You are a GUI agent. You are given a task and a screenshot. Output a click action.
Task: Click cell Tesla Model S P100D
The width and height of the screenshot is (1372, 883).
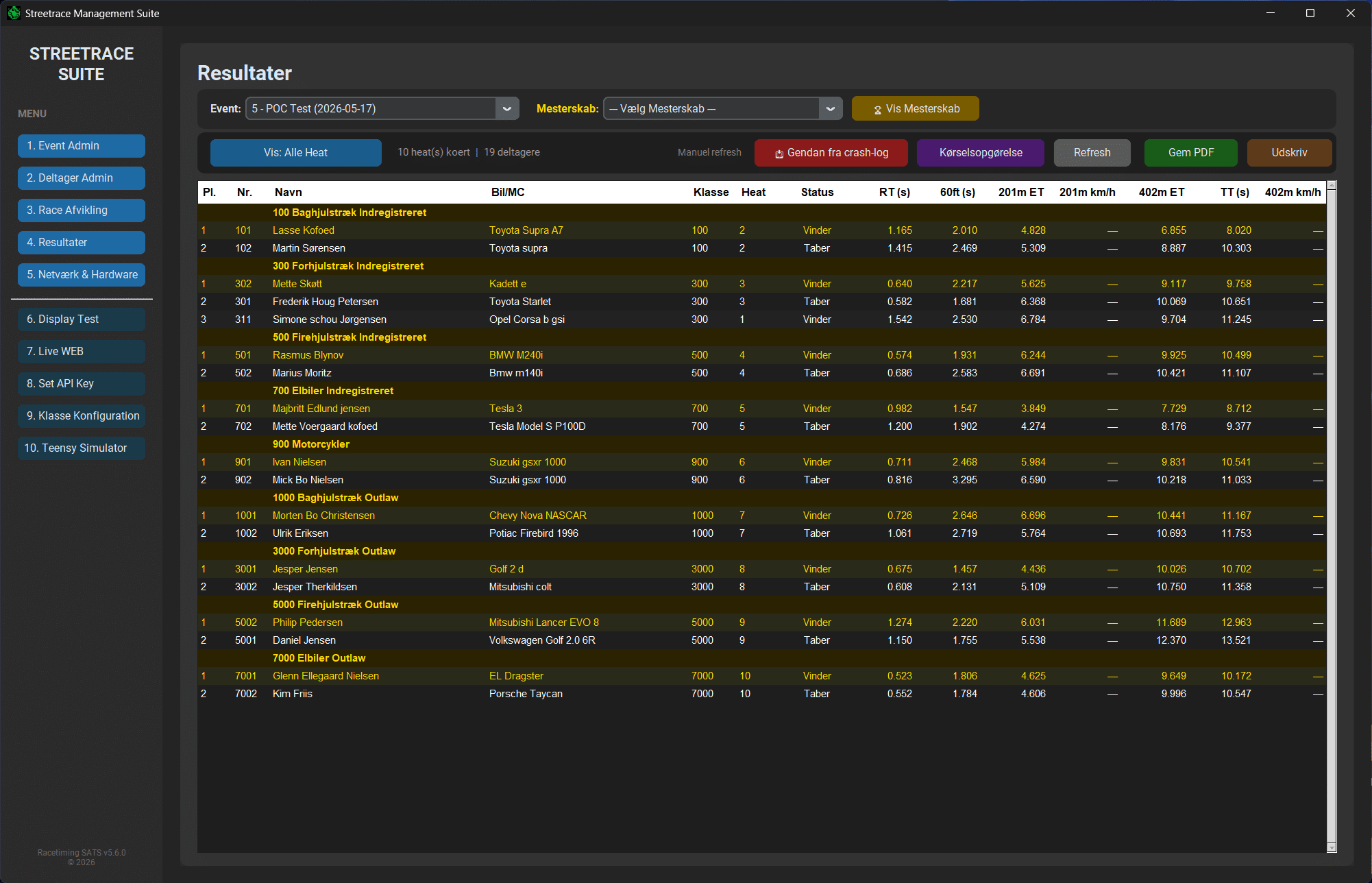(537, 426)
